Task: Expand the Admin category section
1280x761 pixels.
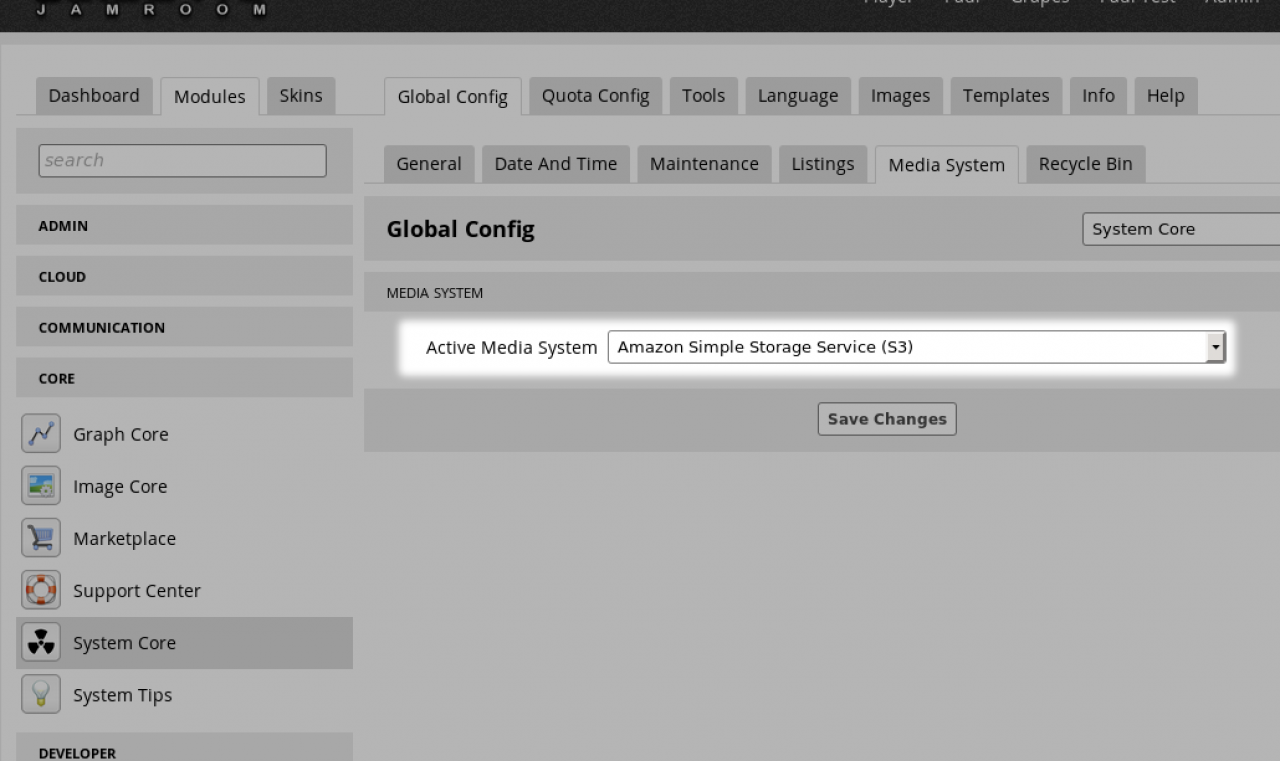Action: pyautogui.click(x=184, y=226)
